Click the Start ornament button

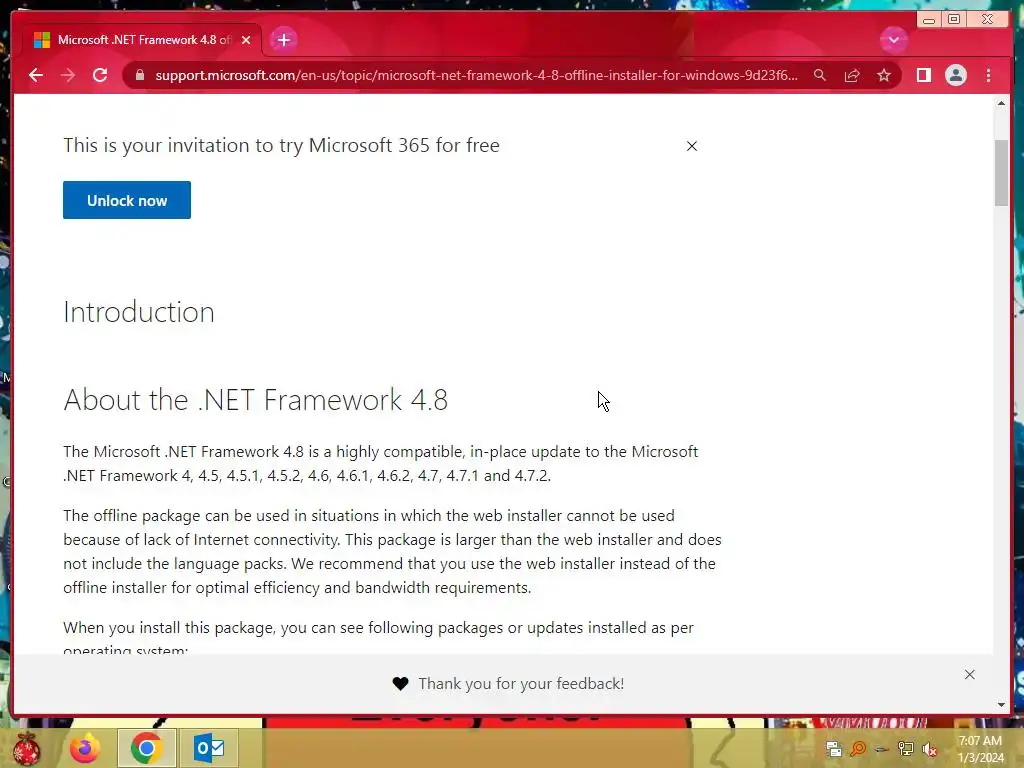pos(26,748)
